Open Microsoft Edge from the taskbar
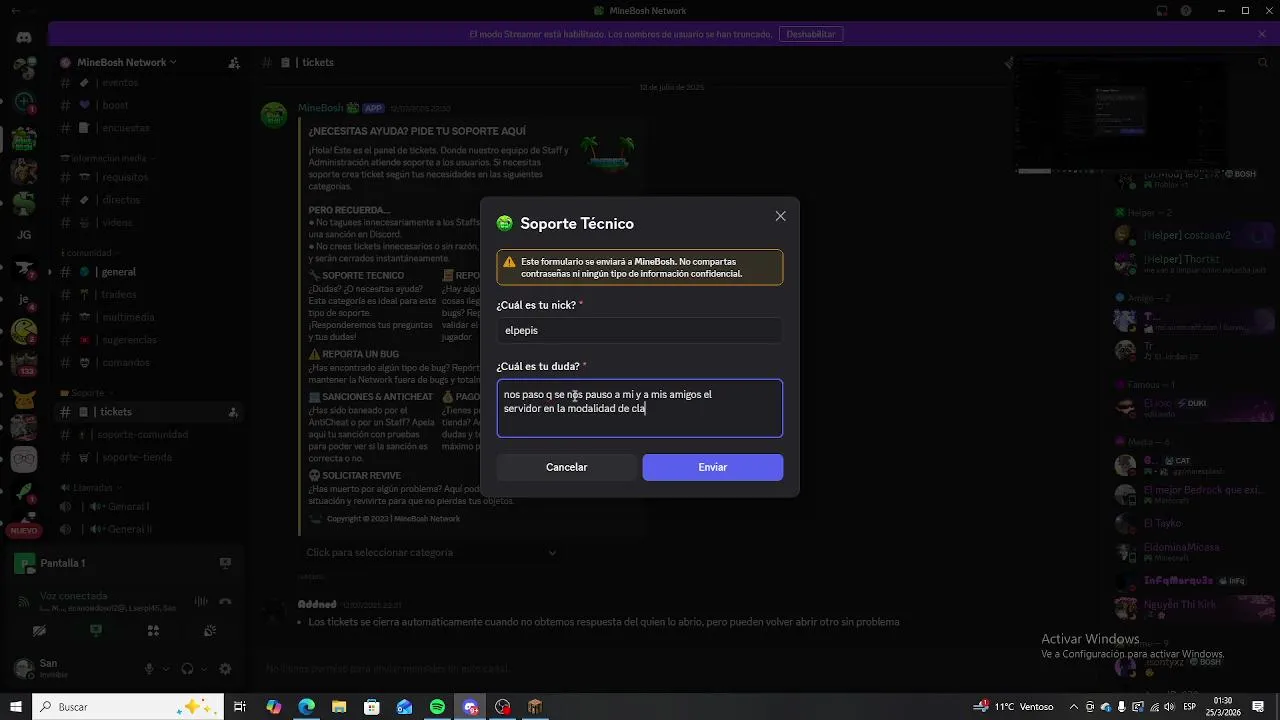Screen dimensions: 1280x720 [306, 707]
